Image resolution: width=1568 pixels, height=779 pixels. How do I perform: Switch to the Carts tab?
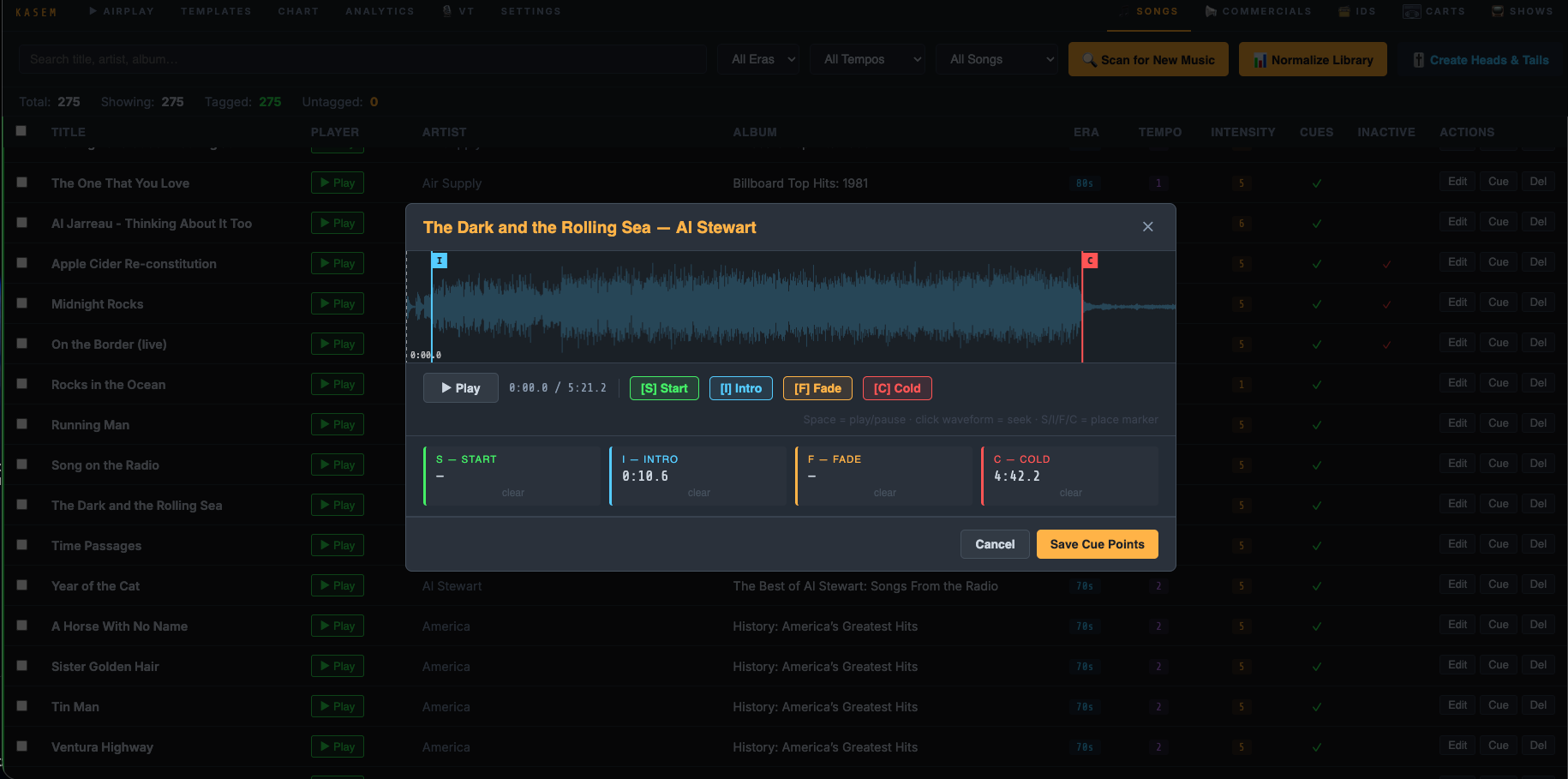coord(1434,11)
